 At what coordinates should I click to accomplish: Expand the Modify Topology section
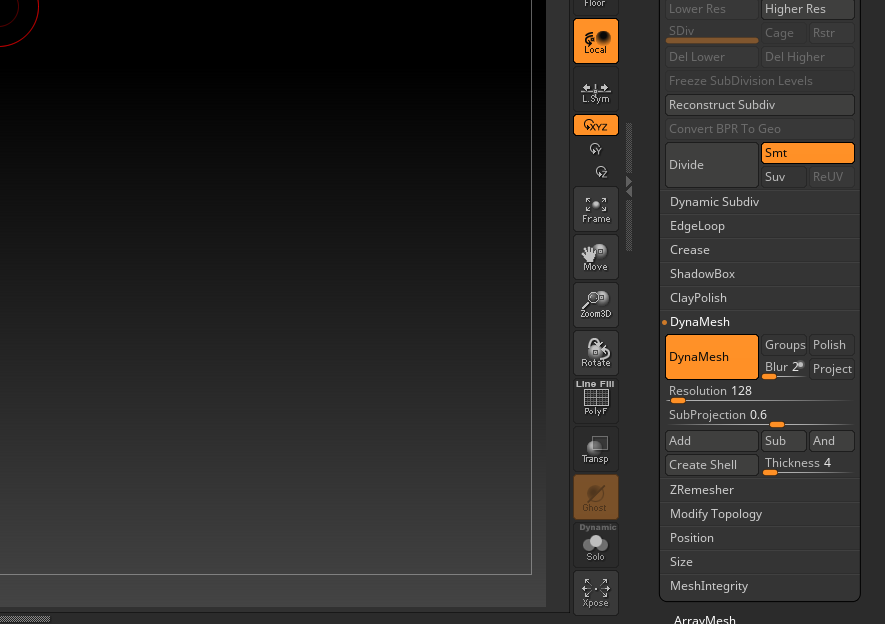tap(760, 514)
